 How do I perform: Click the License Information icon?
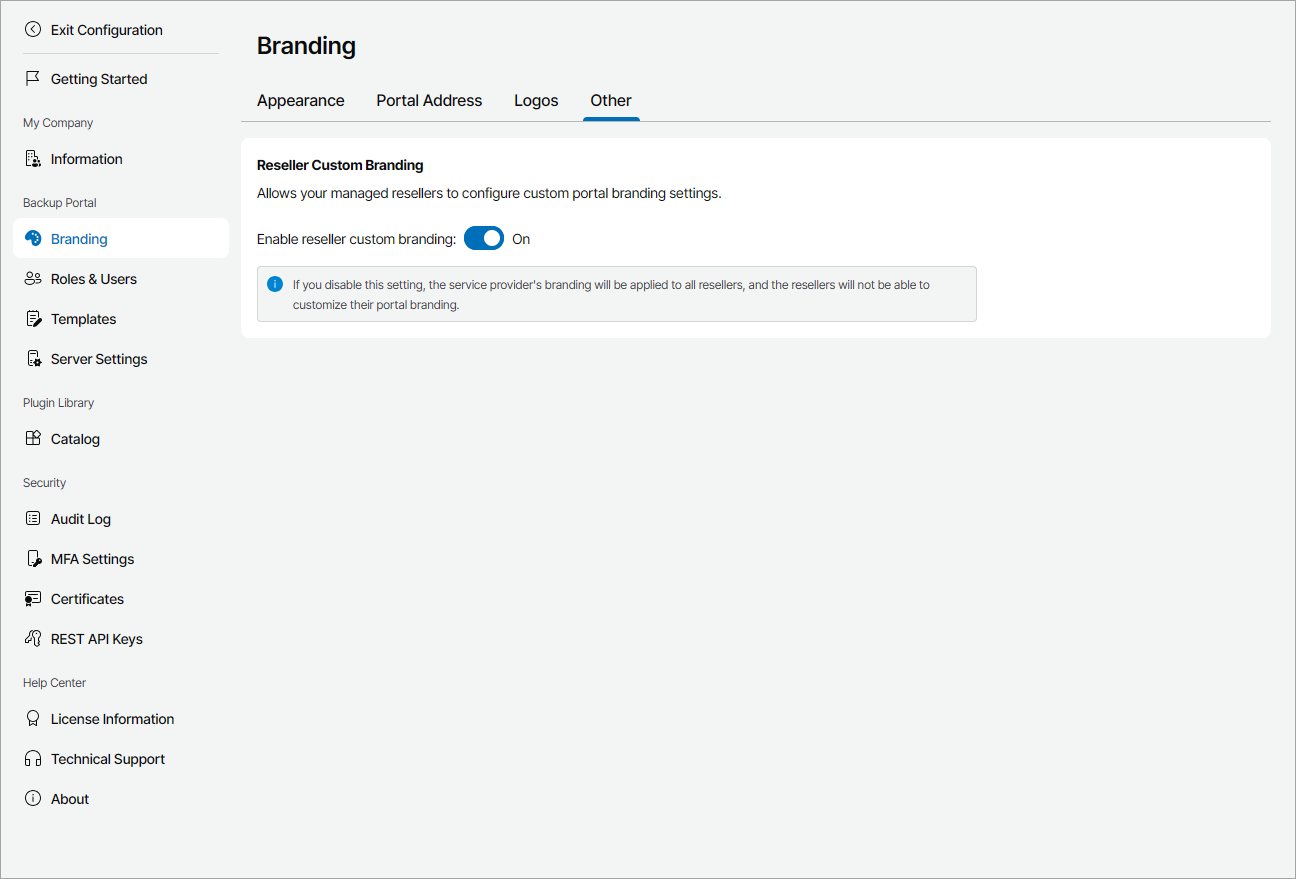[33, 718]
